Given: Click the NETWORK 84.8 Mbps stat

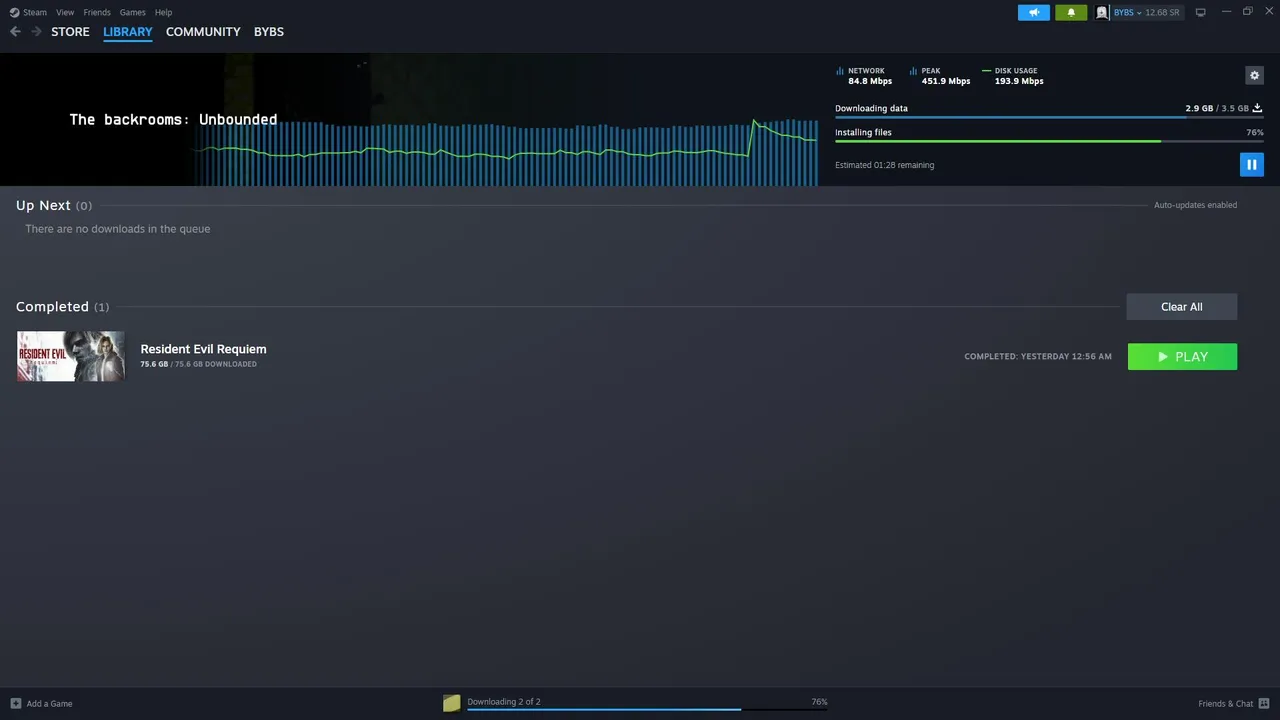Looking at the screenshot, I should pyautogui.click(x=865, y=76).
